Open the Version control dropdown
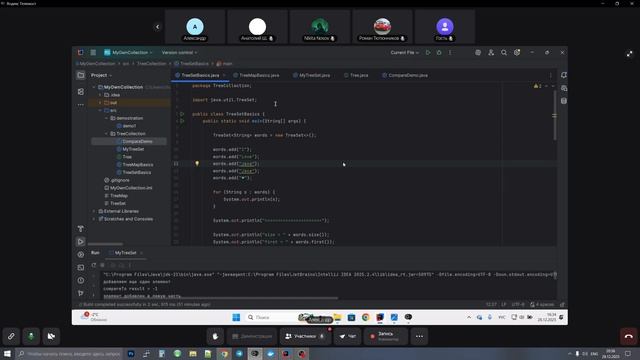Image resolution: width=640 pixels, height=360 pixels. click(179, 53)
